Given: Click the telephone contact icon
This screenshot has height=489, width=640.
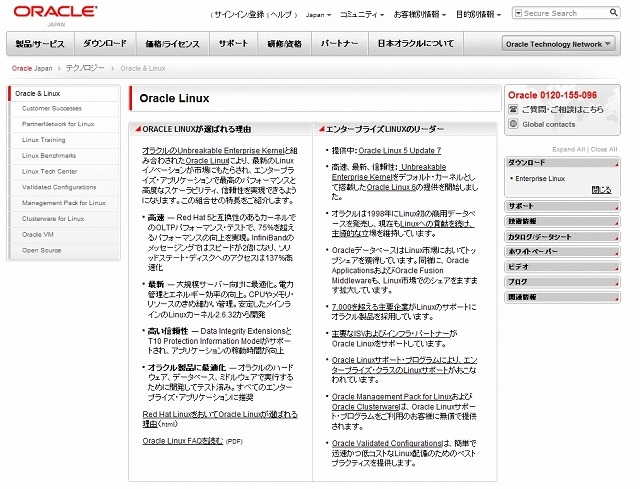Looking at the screenshot, I should [513, 109].
